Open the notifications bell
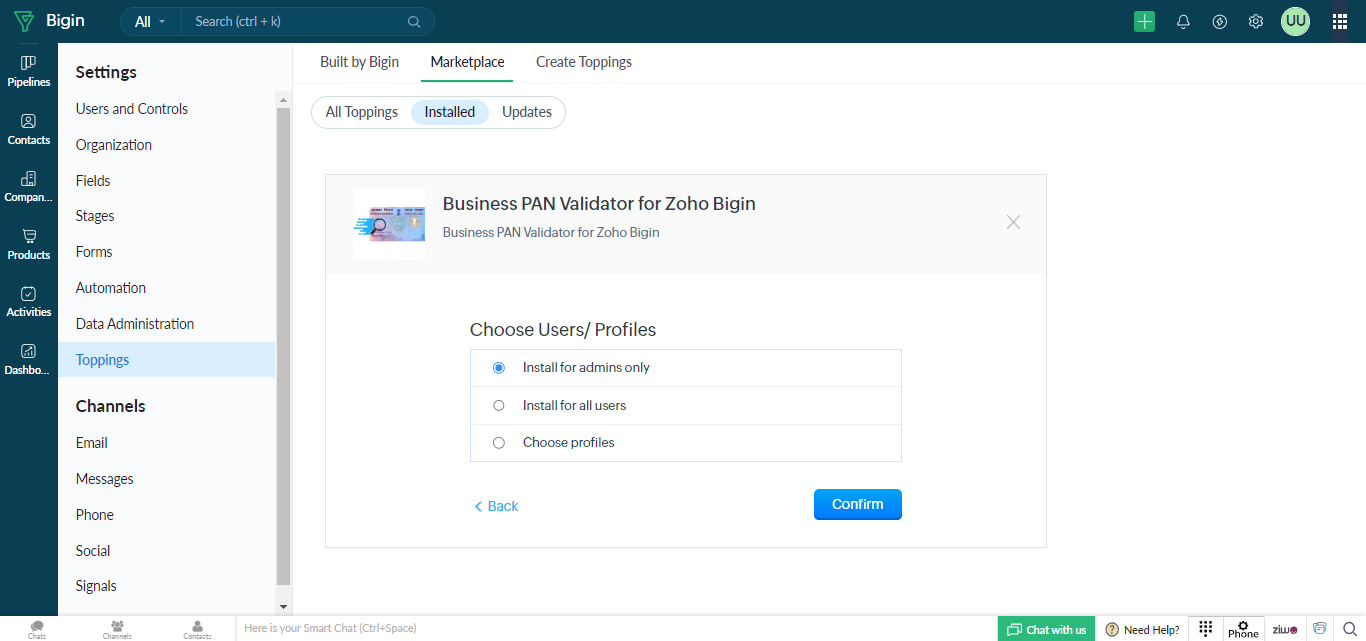 coord(1183,21)
